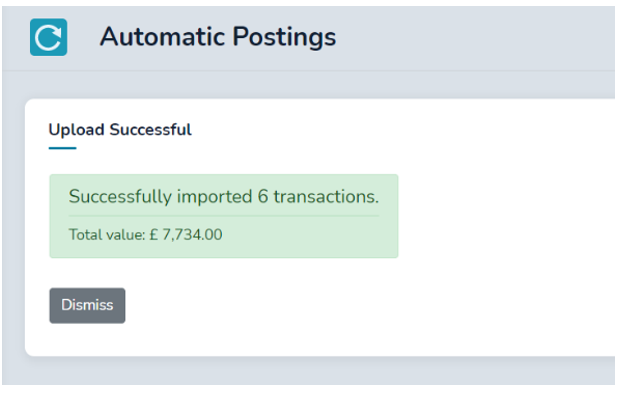Click grey page background below the card
The height and width of the screenshot is (393, 621).
point(309,372)
